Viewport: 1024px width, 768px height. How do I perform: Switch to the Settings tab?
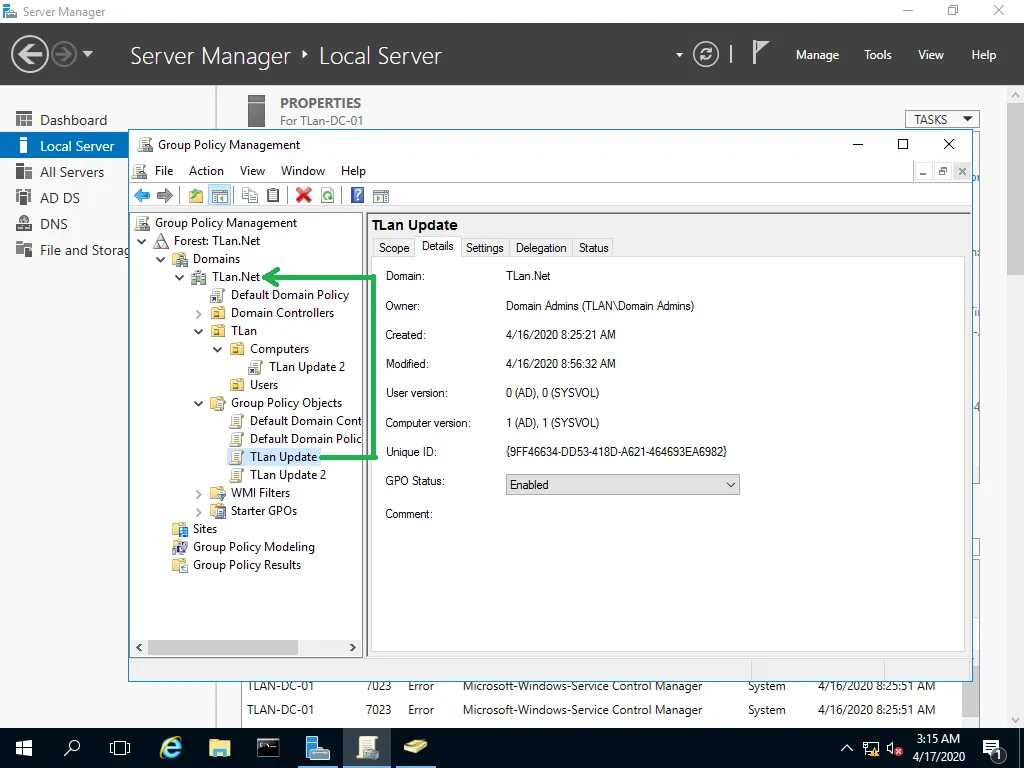click(x=485, y=248)
